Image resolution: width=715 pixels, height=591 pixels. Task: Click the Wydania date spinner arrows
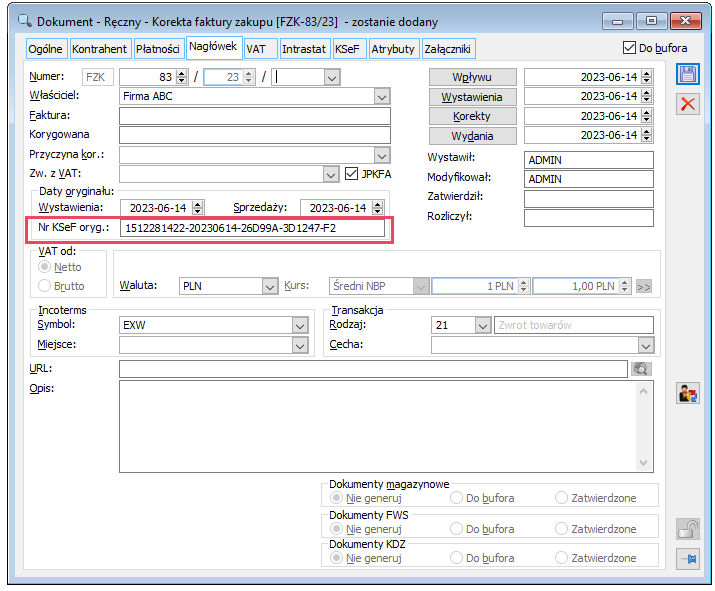646,135
